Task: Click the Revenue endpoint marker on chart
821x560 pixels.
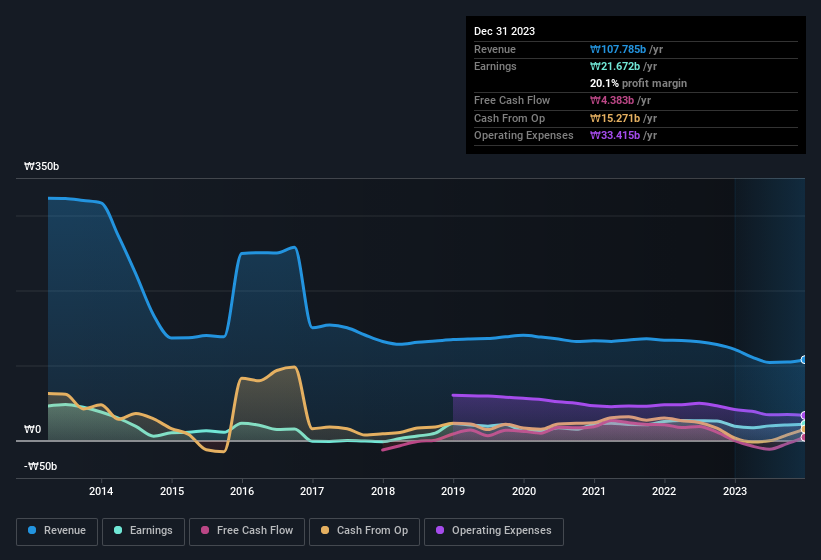Action: [803, 360]
